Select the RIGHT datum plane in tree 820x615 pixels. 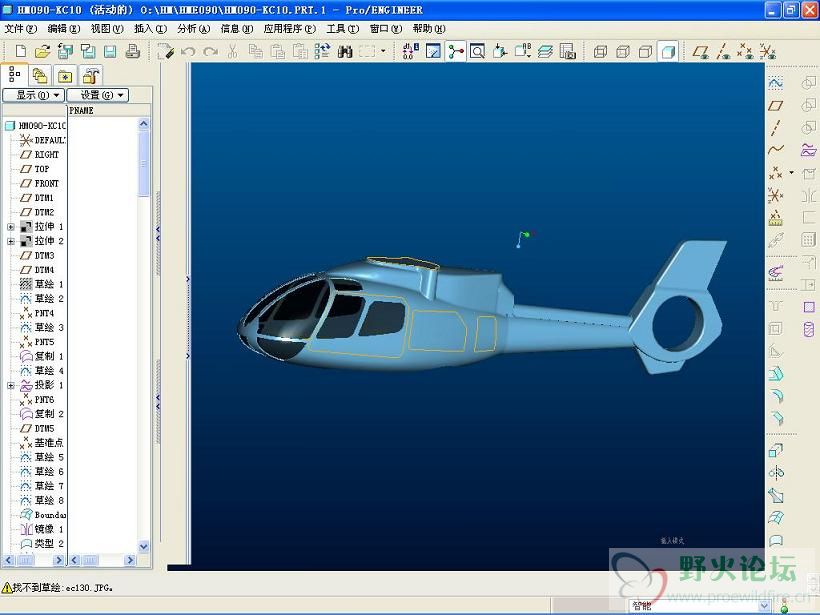pos(40,155)
